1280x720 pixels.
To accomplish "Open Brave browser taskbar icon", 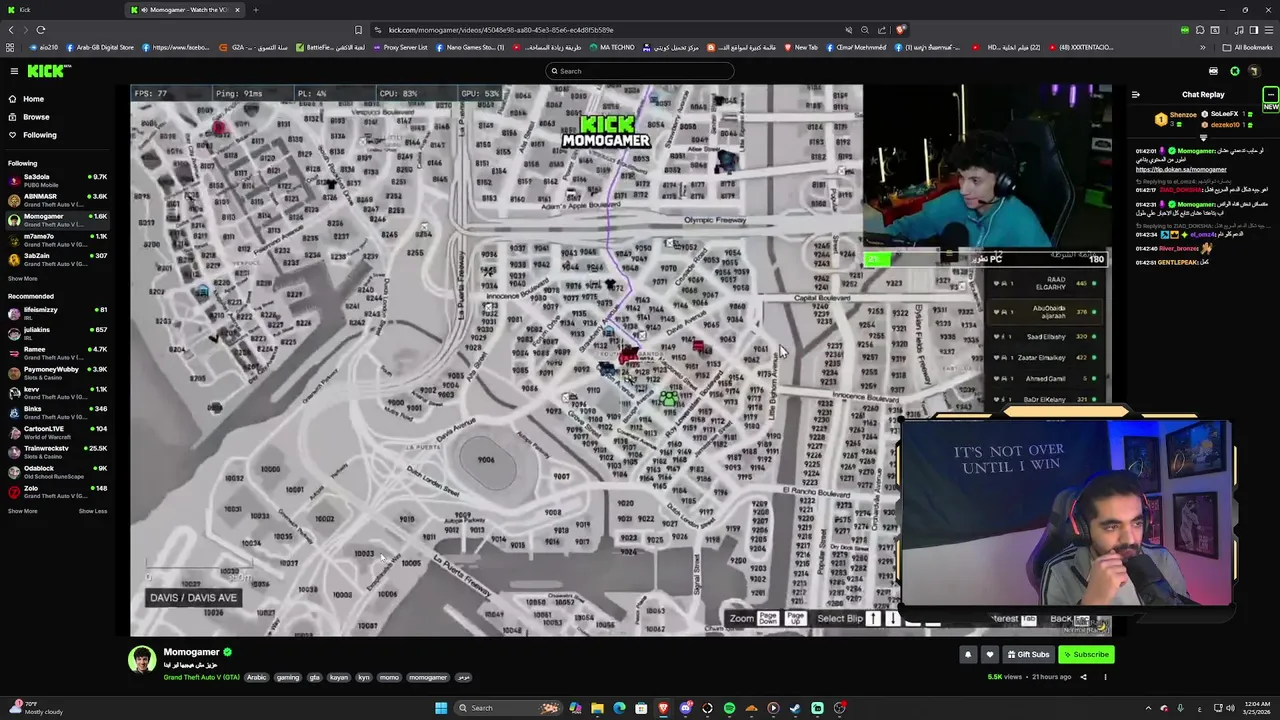I will coord(663,708).
